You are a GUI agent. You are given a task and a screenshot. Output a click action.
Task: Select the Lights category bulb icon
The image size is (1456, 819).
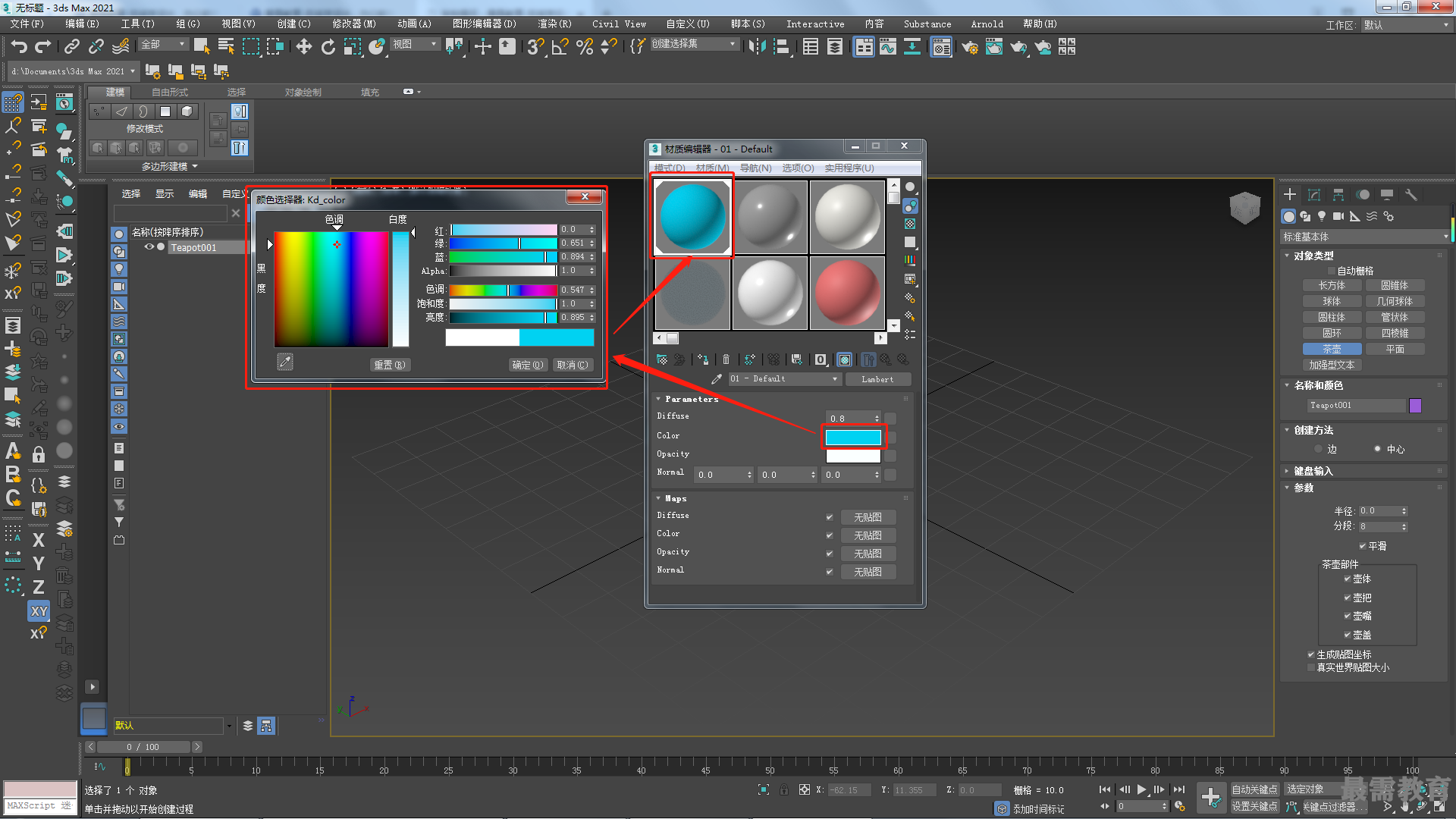pos(1322,216)
